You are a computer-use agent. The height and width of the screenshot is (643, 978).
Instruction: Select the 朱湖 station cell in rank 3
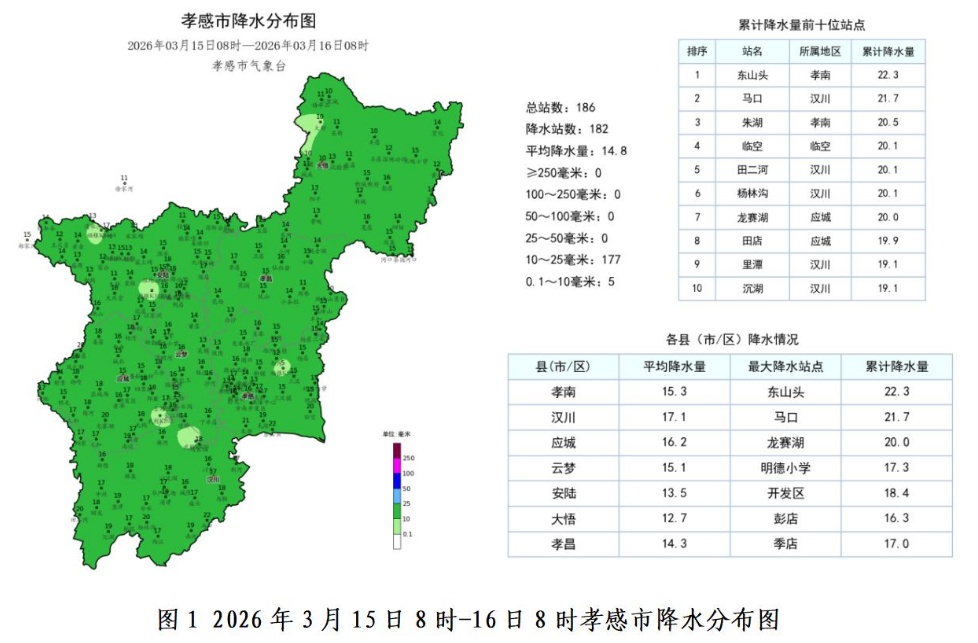click(x=752, y=122)
